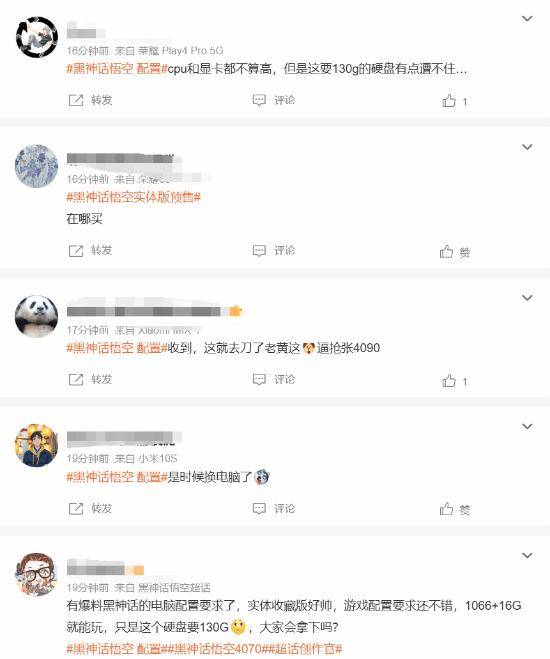Viewport: 550px width, 659px height.
Task: Repost the post mentioning 4090
Action: 90,380
